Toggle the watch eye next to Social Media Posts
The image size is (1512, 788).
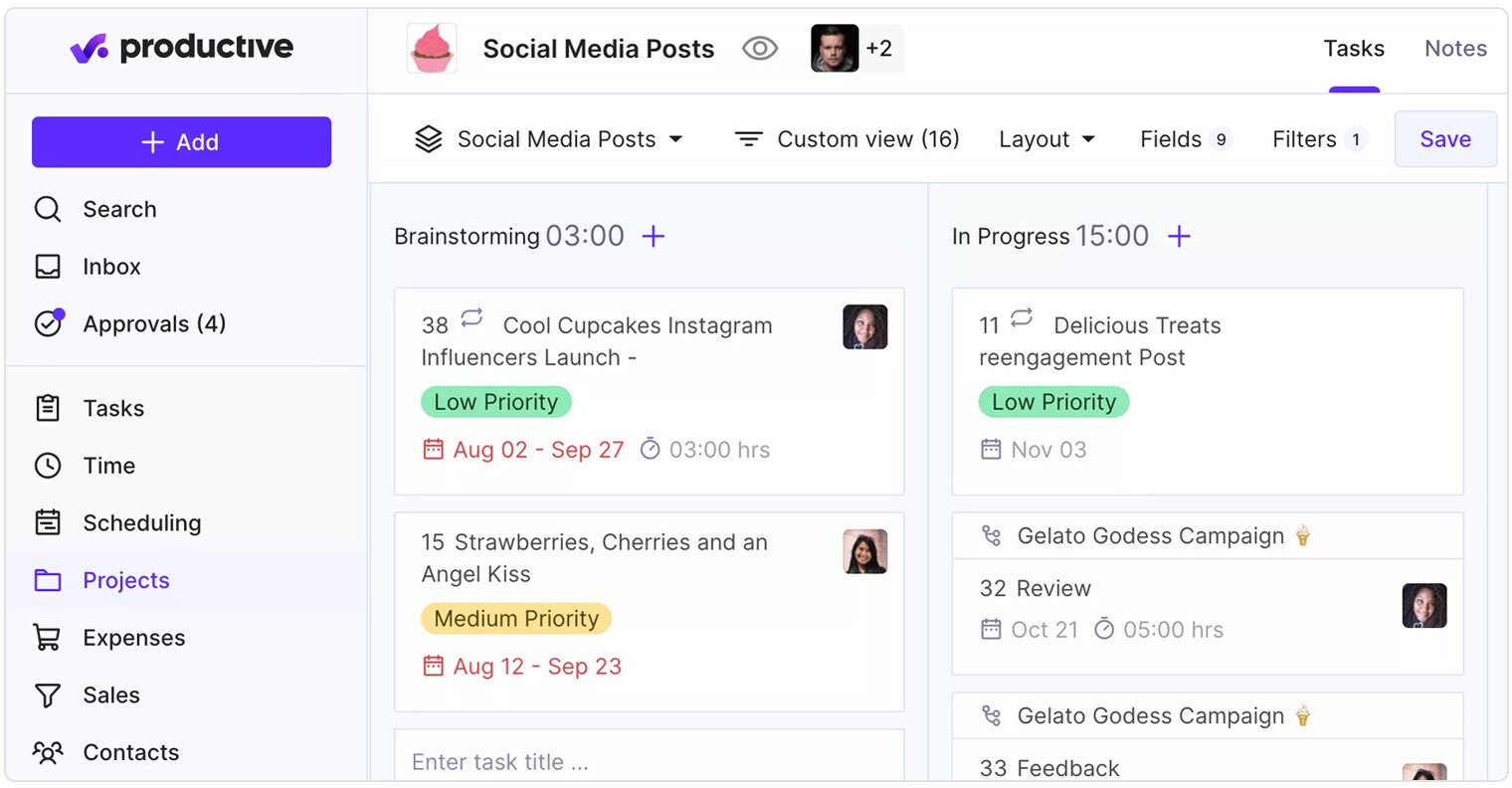click(759, 48)
